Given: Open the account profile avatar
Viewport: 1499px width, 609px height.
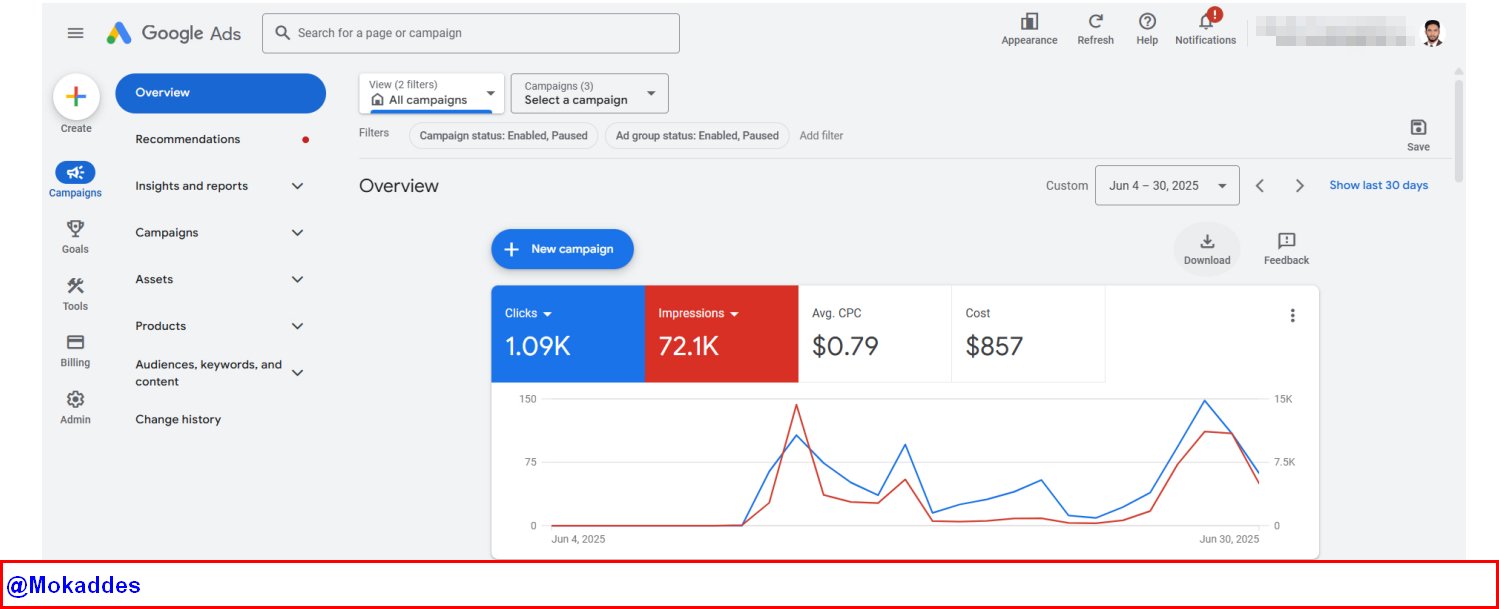Looking at the screenshot, I should click(1433, 33).
